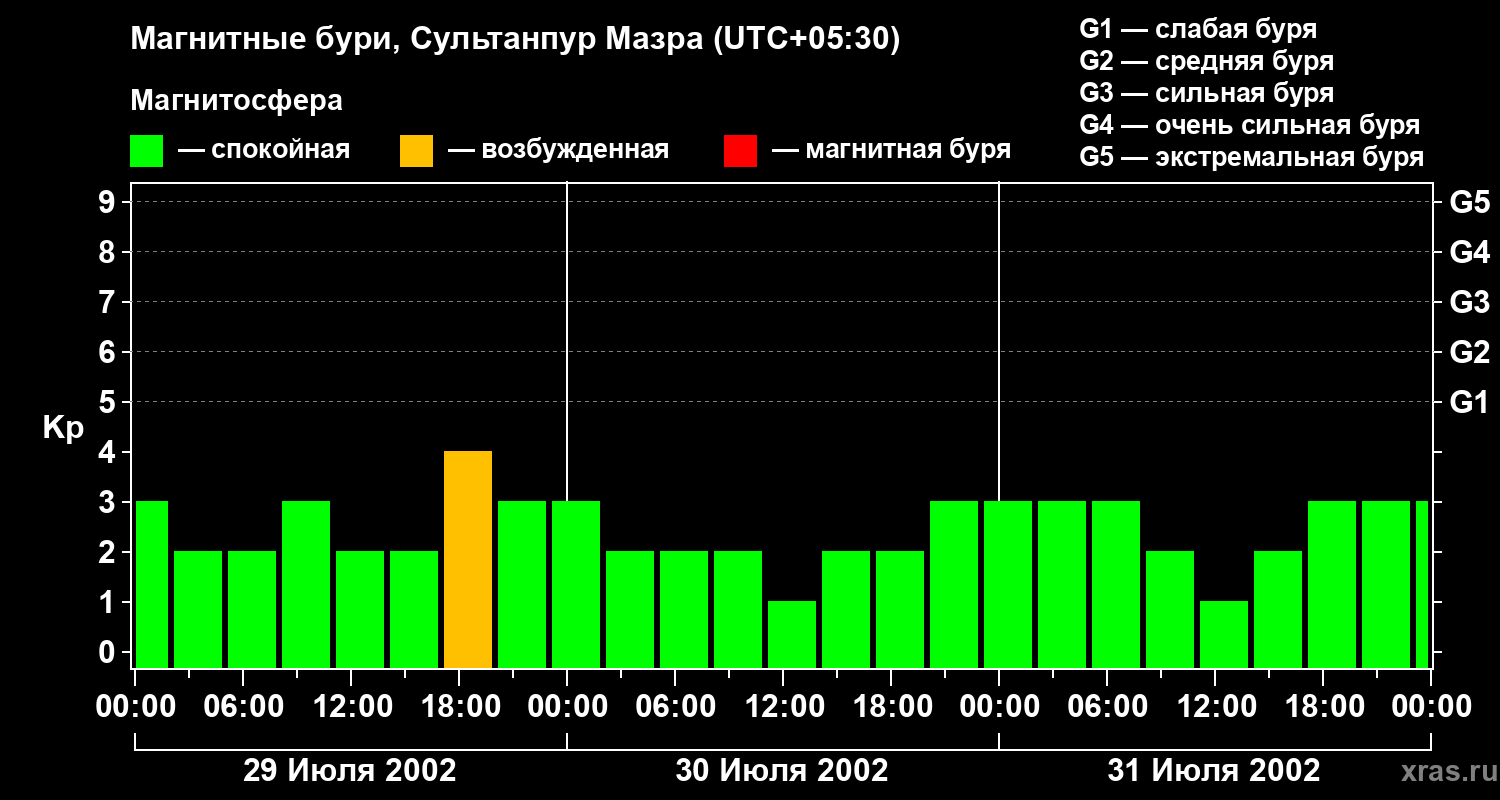
Task: Click the 'Kp' axis label
Action: (x=63, y=428)
